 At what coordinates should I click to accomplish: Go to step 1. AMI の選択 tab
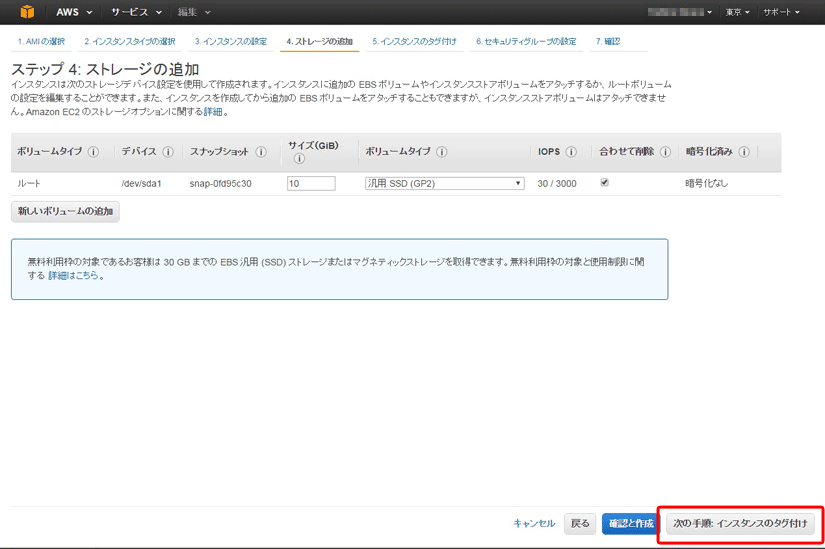41,41
